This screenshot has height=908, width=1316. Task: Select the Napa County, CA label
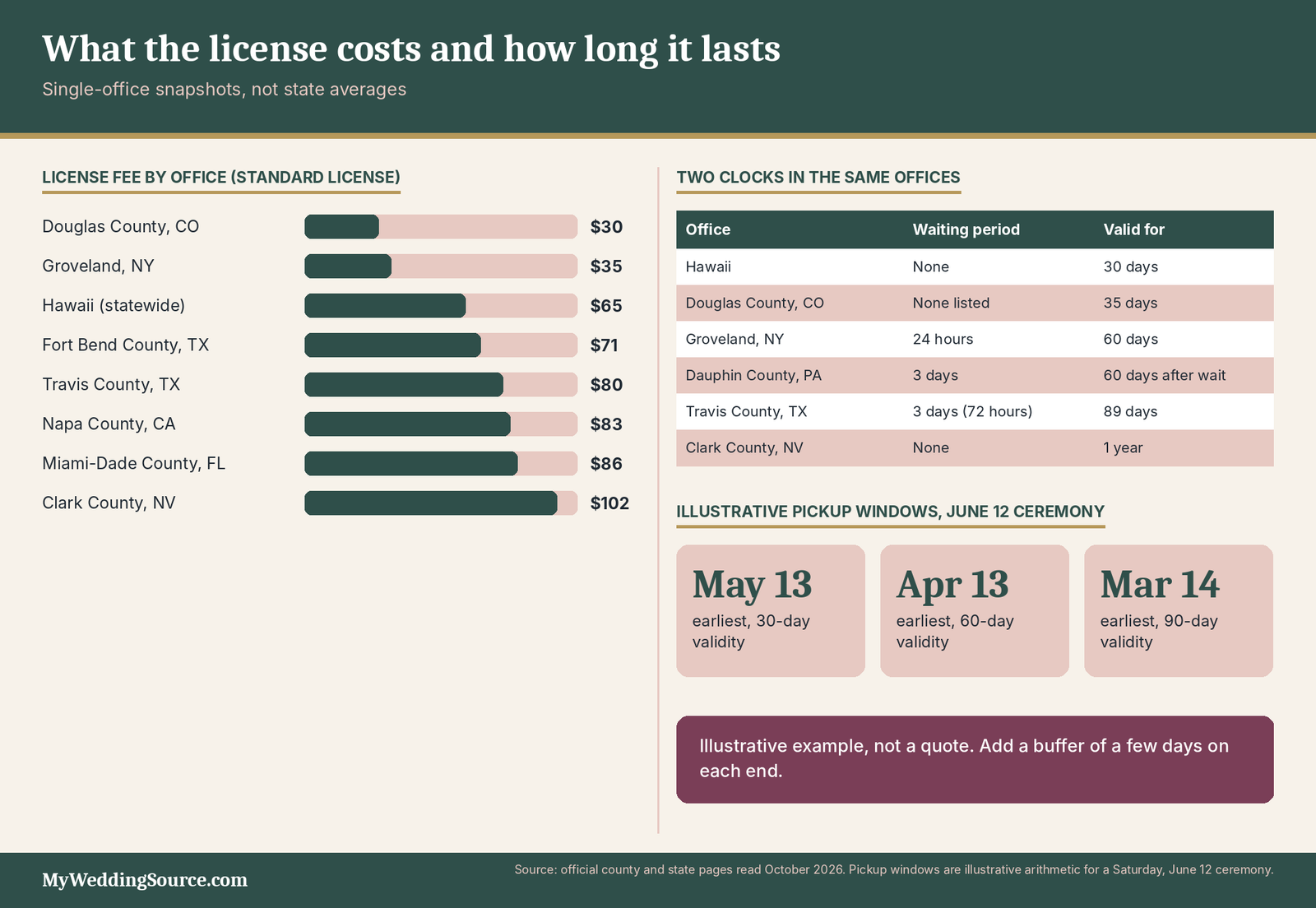[109, 424]
